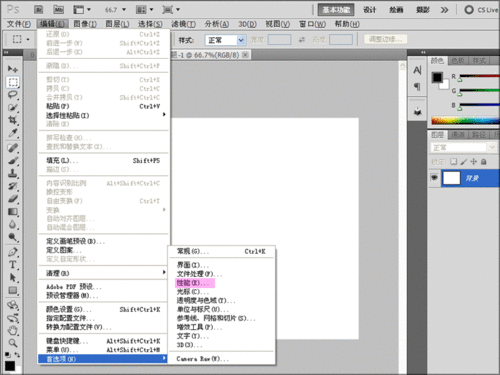Viewport: 500px width, 375px height.
Task: Select the Pen tool
Action: tap(13, 252)
